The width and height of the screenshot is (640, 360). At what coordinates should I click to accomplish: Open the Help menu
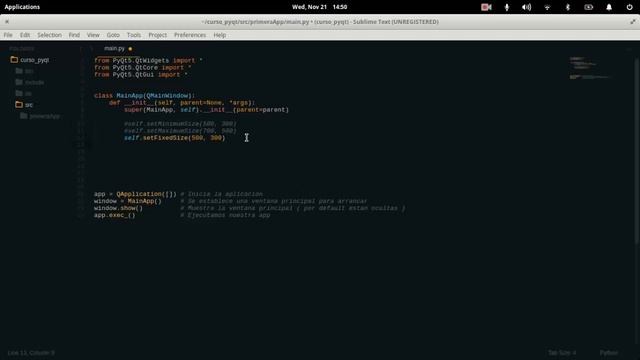click(220, 35)
